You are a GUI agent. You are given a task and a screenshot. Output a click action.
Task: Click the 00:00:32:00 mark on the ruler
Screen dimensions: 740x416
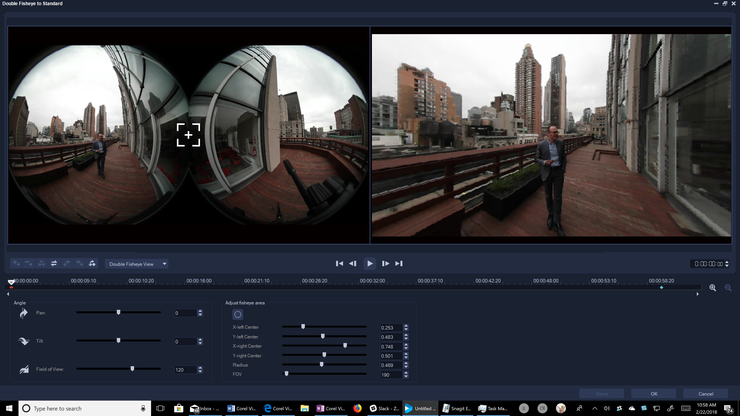[x=372, y=280]
